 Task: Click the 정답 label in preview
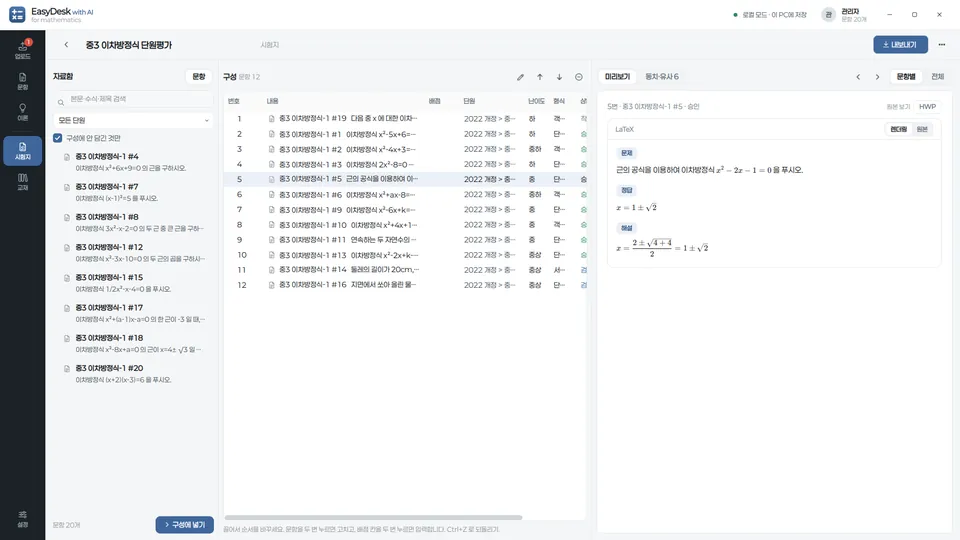click(x=626, y=190)
